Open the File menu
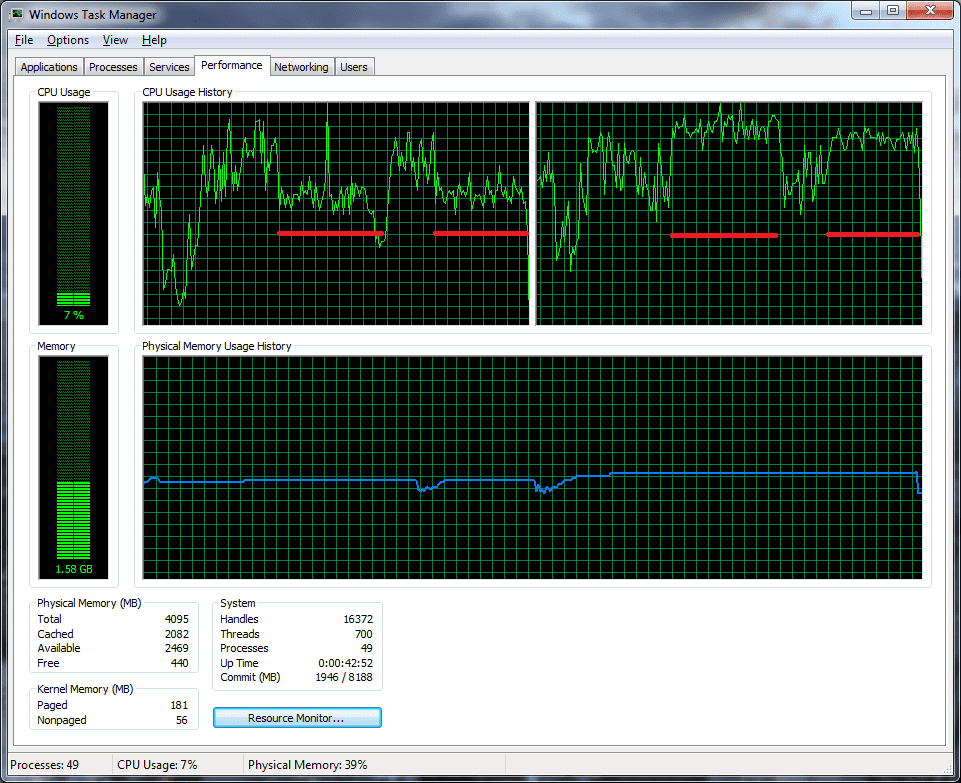The image size is (961, 783). pyautogui.click(x=24, y=40)
